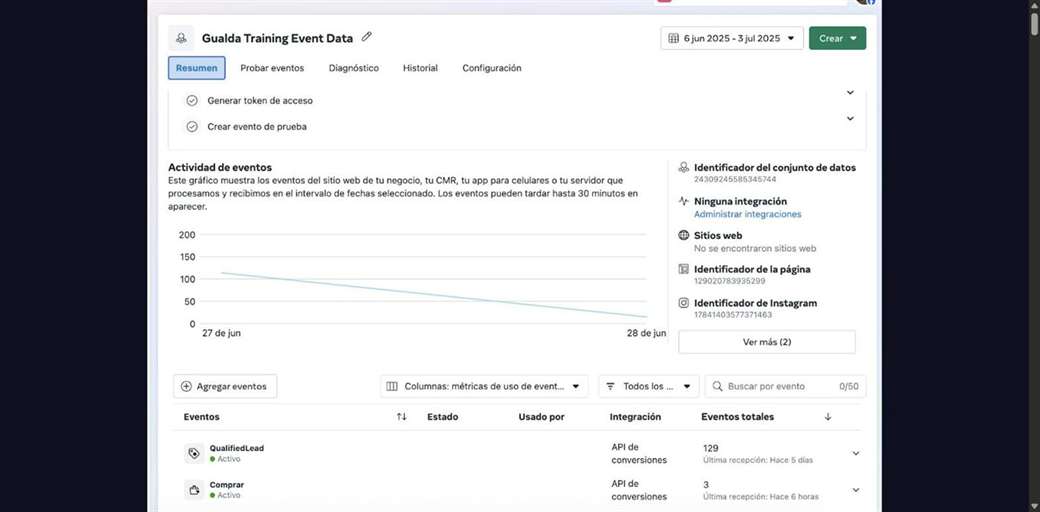Screen dimensions: 1040x512
Task: Click the 129 total events value
Action: 710,448
